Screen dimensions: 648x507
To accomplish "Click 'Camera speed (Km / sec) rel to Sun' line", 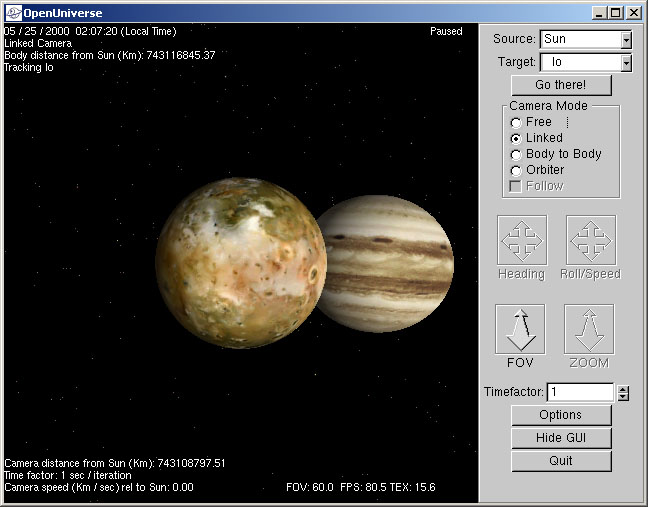I will click(98, 487).
